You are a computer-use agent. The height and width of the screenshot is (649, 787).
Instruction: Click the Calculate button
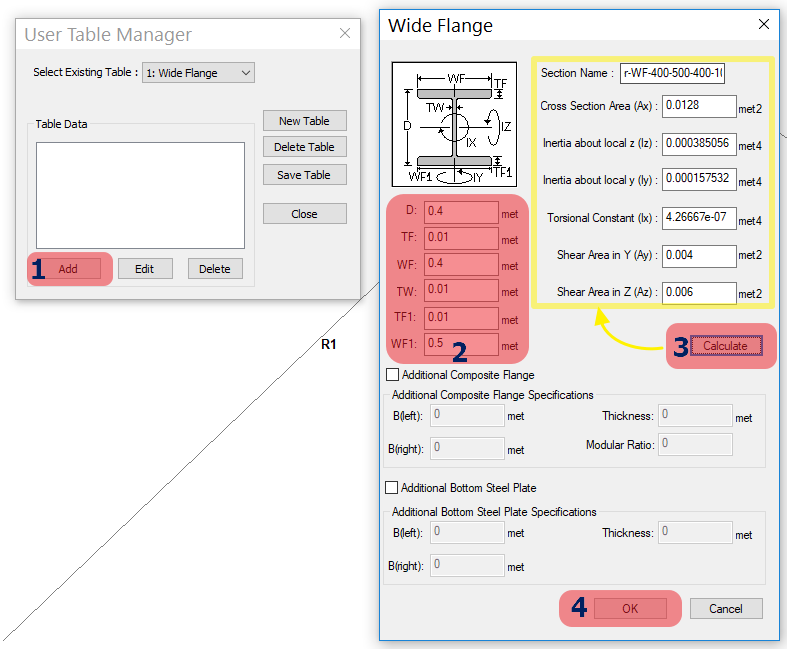(x=725, y=346)
